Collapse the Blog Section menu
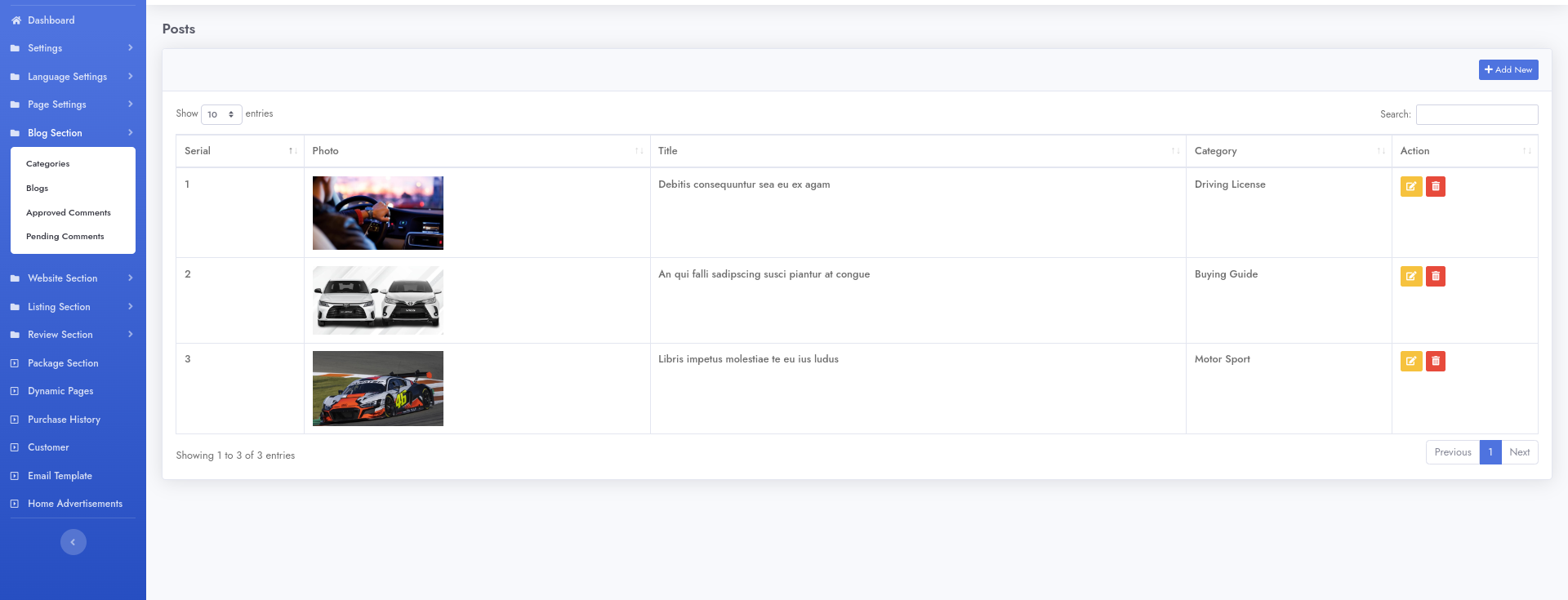This screenshot has width=1568, height=600. [x=72, y=133]
